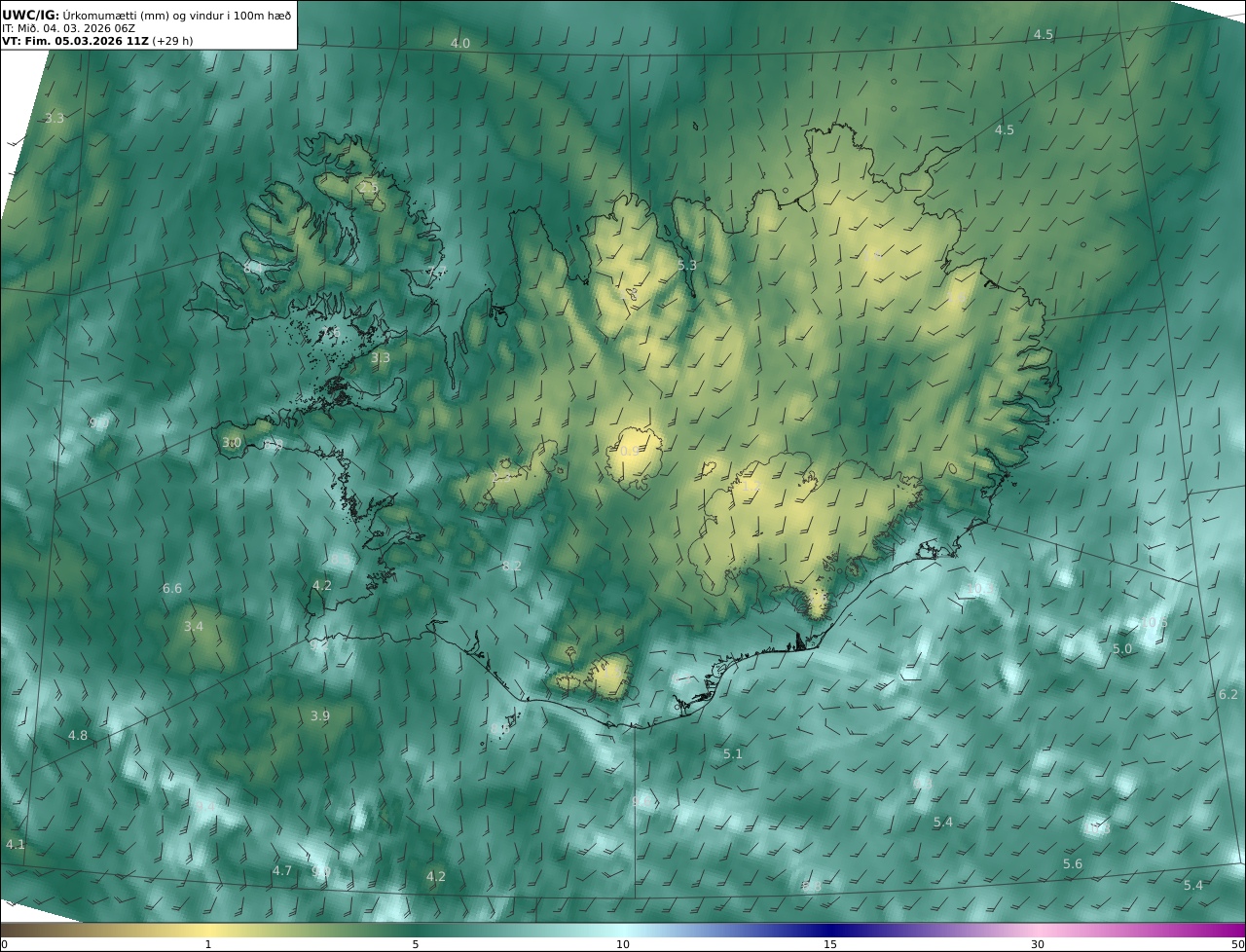
Task: Click the '6.2' value label on map
Action: (x=1228, y=694)
